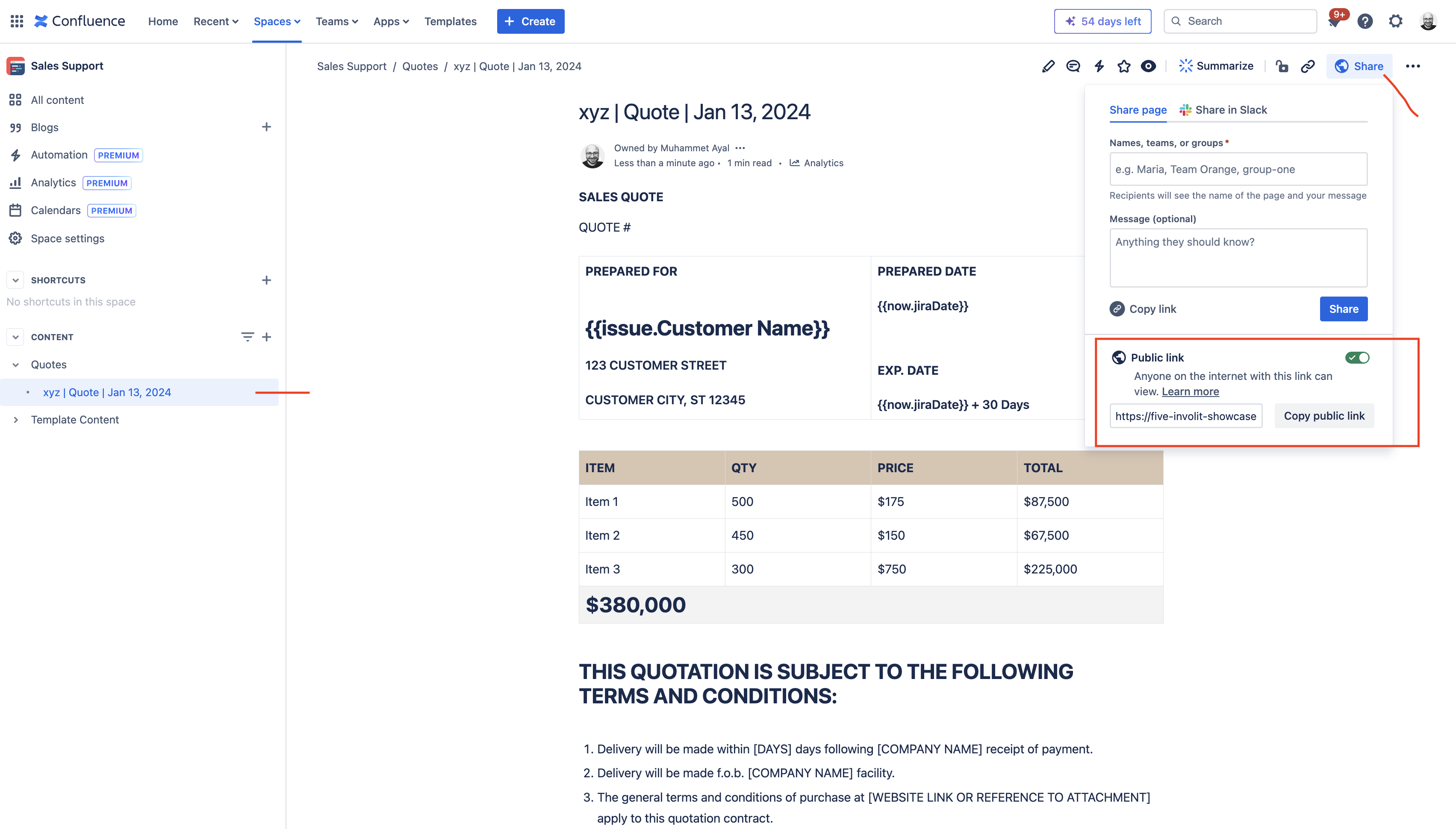Open the more actions ellipsis menu
Image resolution: width=1456 pixels, height=829 pixels.
click(1413, 66)
